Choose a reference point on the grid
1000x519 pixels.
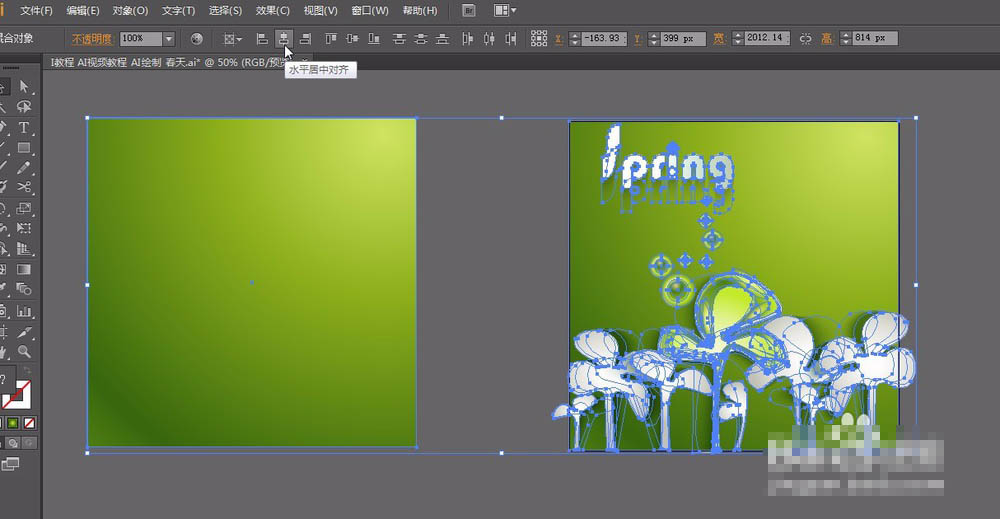[x=539, y=39]
